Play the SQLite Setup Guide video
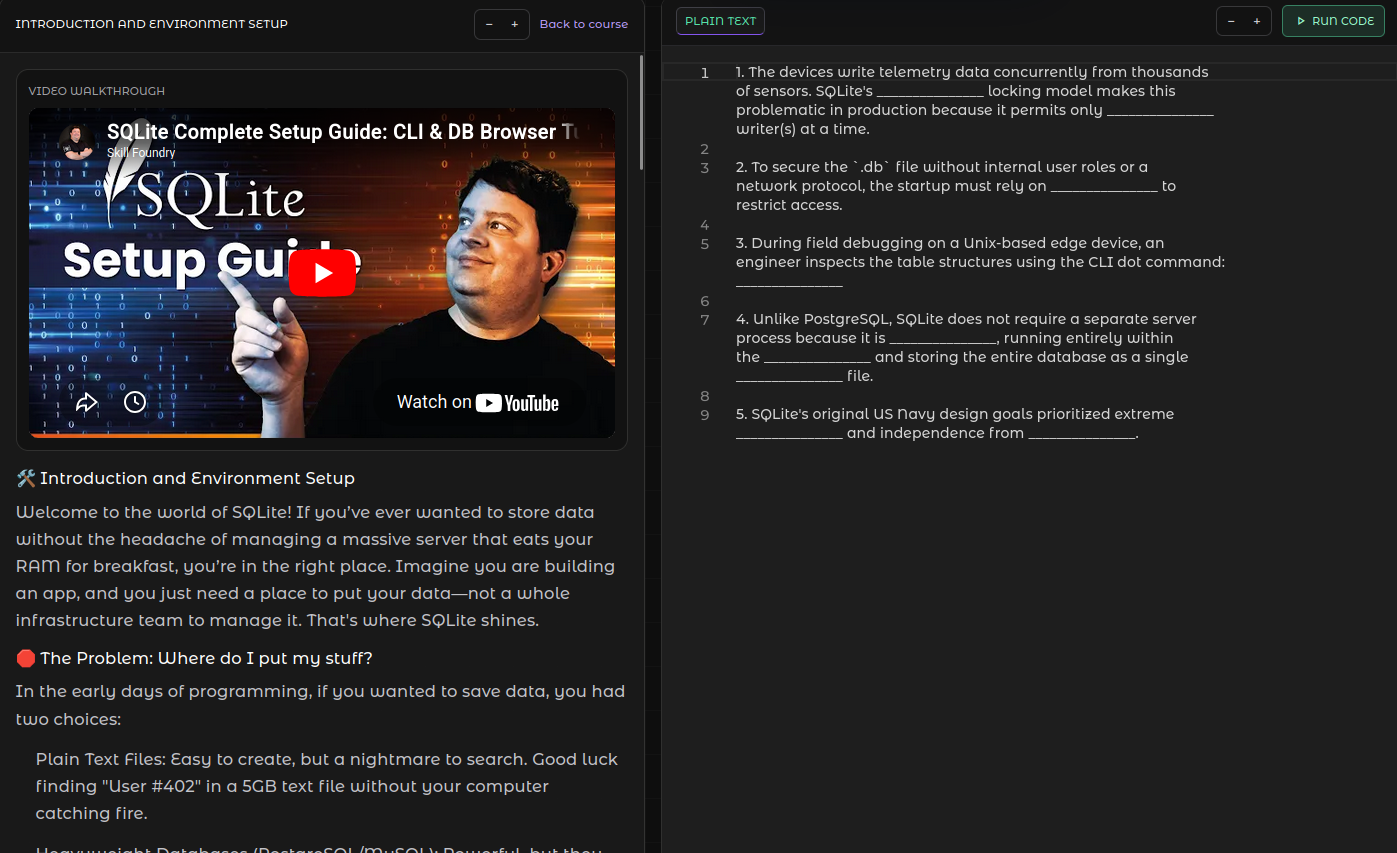This screenshot has width=1397, height=853. tap(322, 273)
